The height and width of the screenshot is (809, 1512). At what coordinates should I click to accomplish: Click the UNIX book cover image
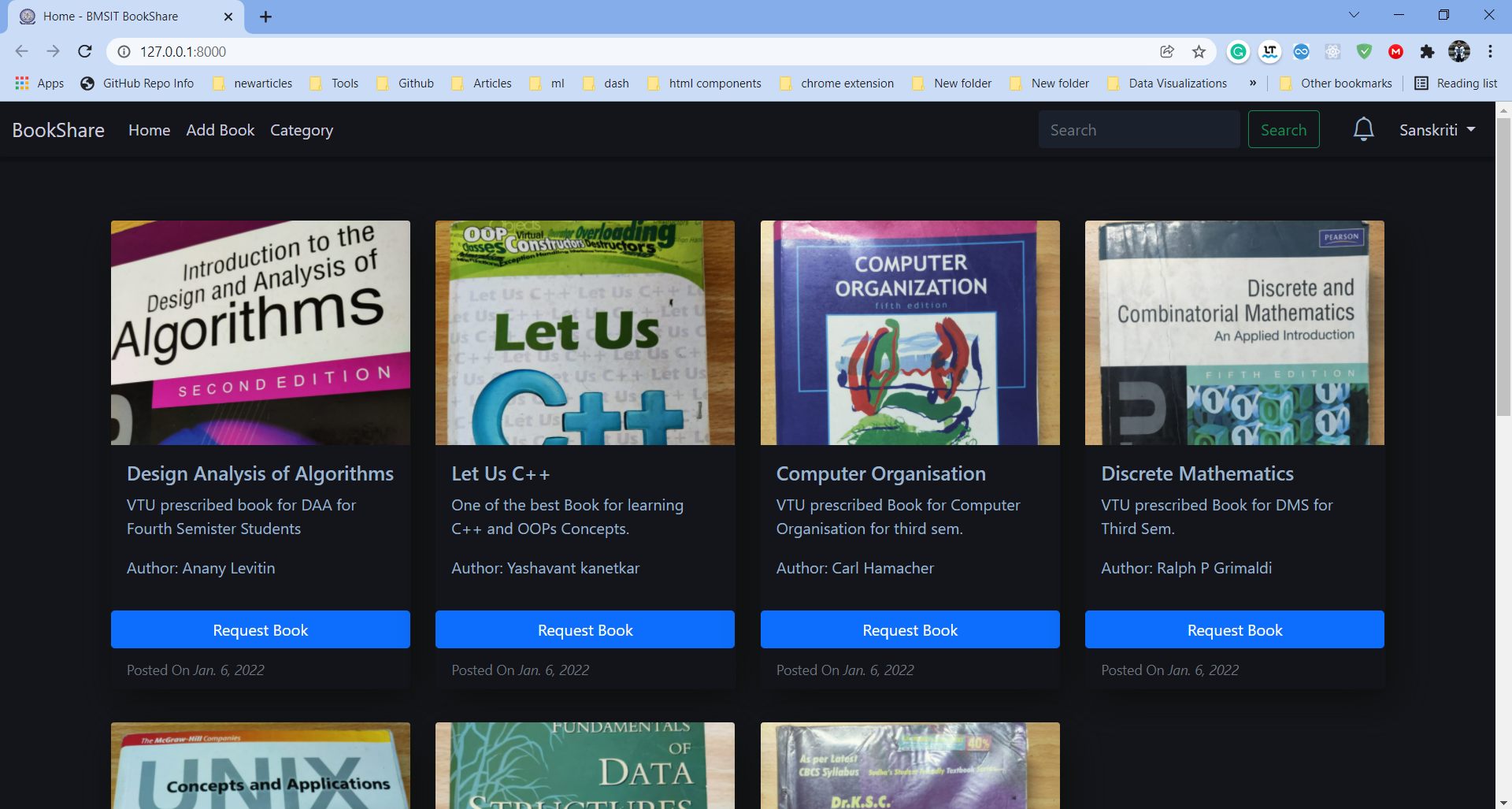(261, 766)
